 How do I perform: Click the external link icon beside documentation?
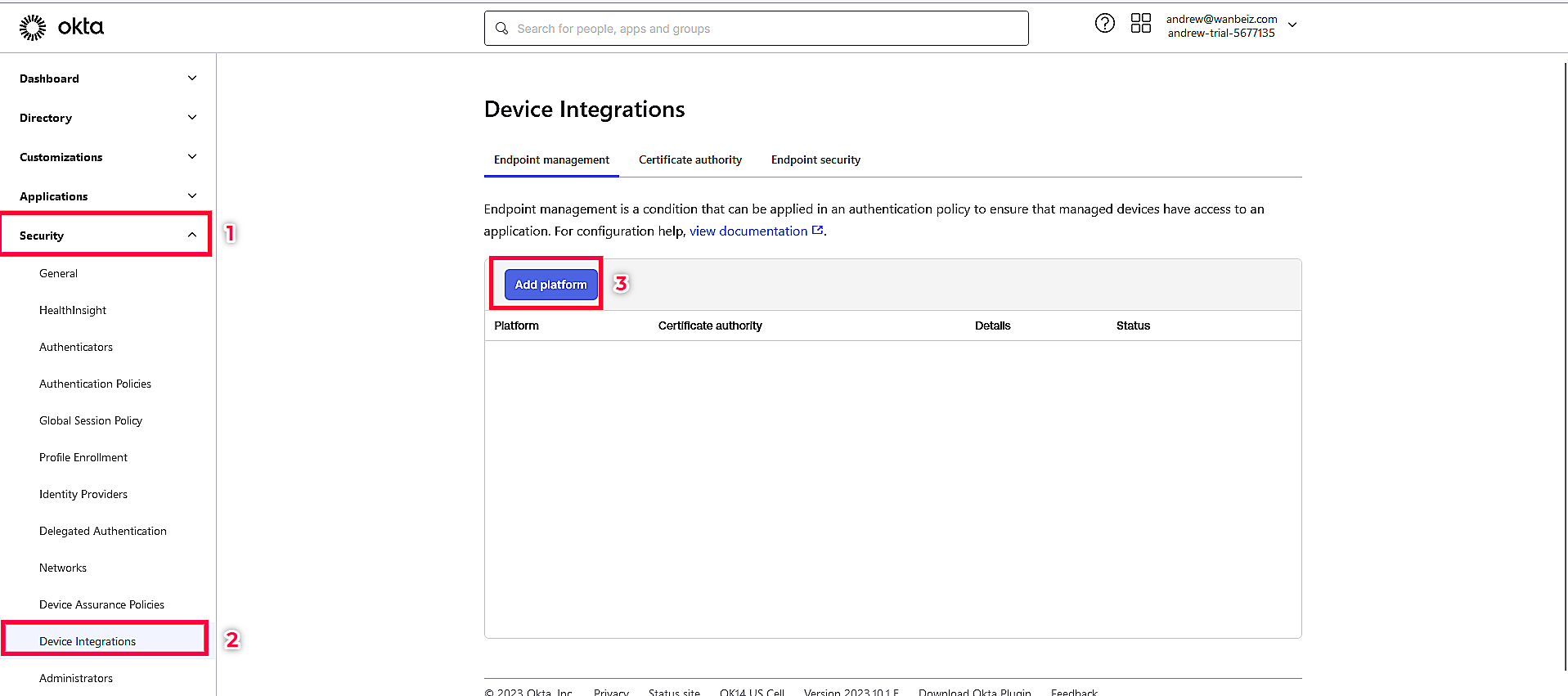click(x=817, y=231)
